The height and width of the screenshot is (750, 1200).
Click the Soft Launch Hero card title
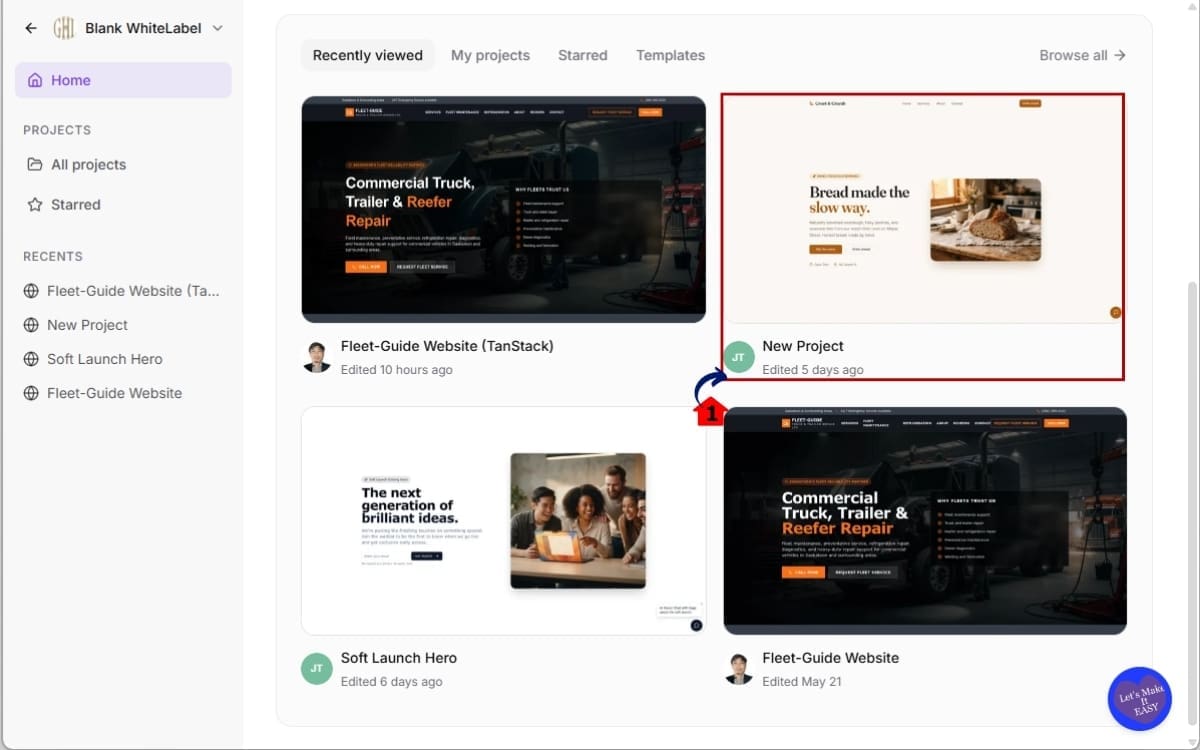(399, 658)
